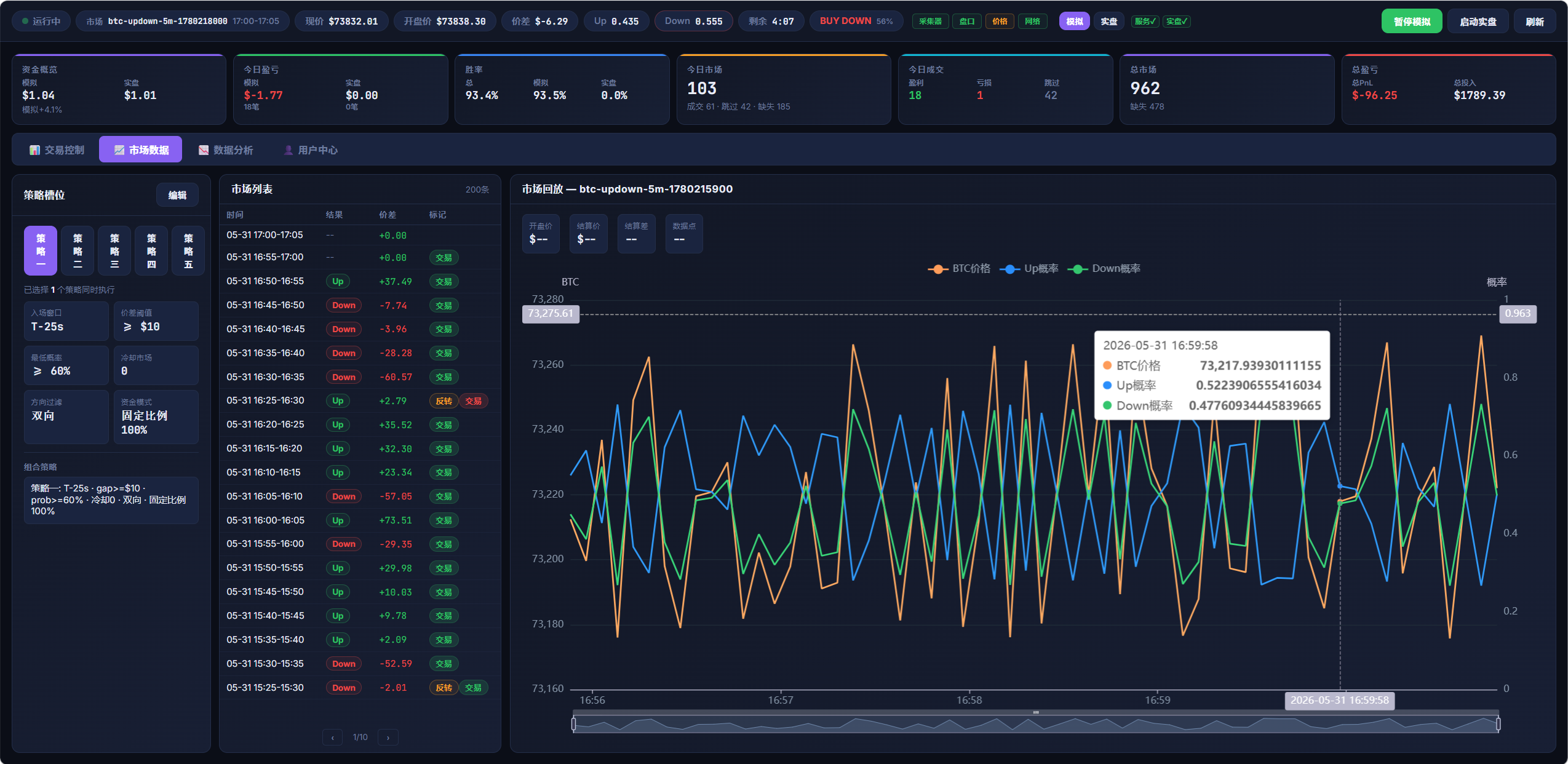The width and height of the screenshot is (1568, 764).
Task: Click 交易 tag on 16:55-17:00 row
Action: coord(444,258)
